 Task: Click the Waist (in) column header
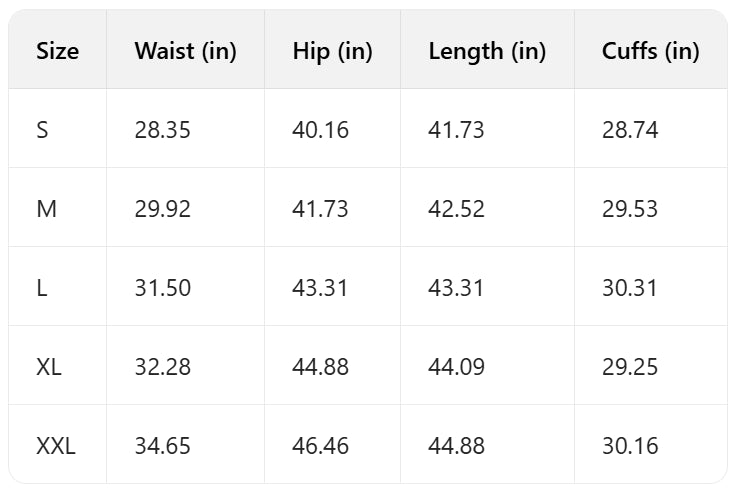pyautogui.click(x=185, y=52)
